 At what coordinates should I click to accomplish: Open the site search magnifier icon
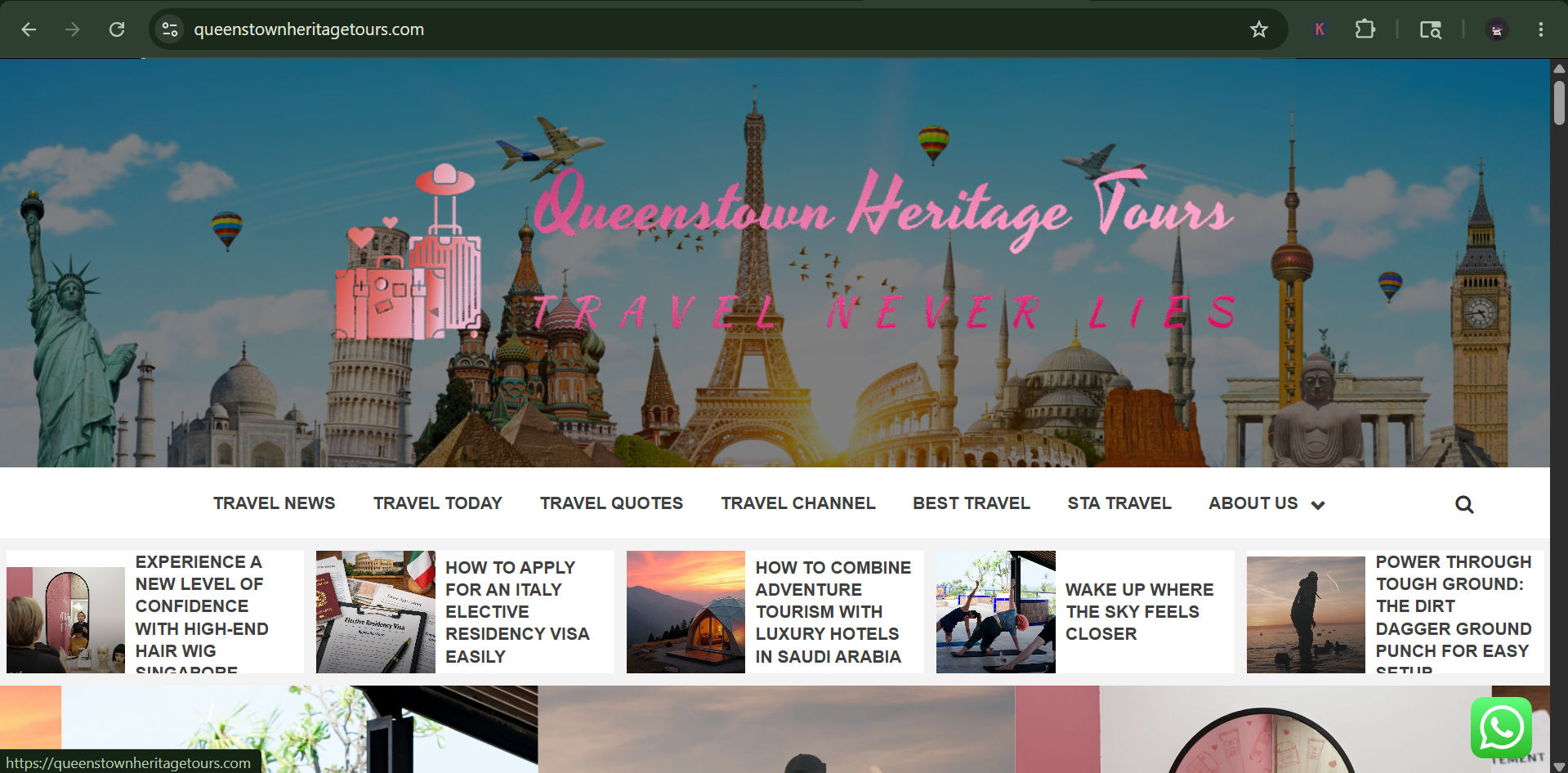(x=1464, y=504)
